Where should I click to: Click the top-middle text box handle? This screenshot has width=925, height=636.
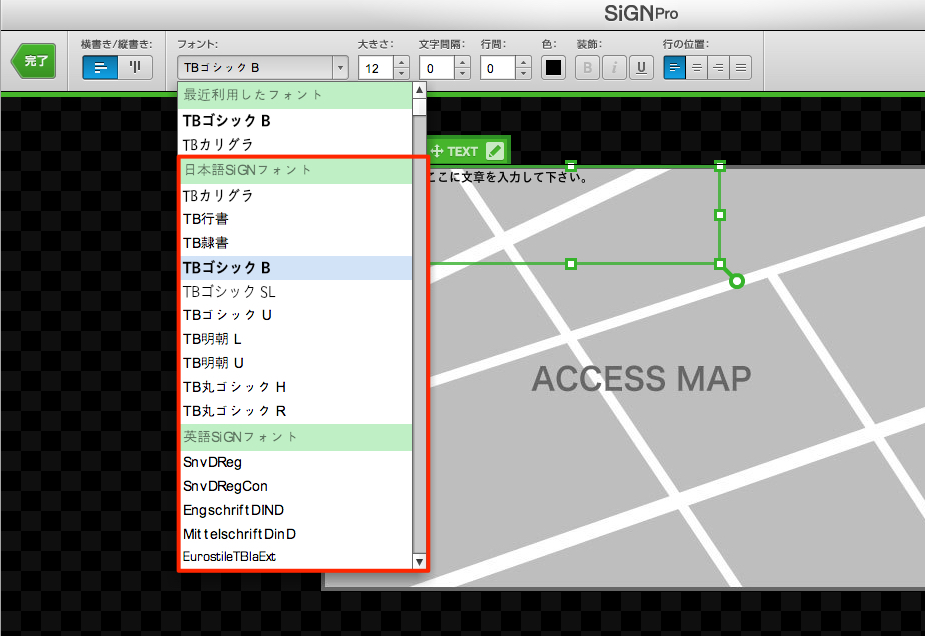click(x=570, y=166)
